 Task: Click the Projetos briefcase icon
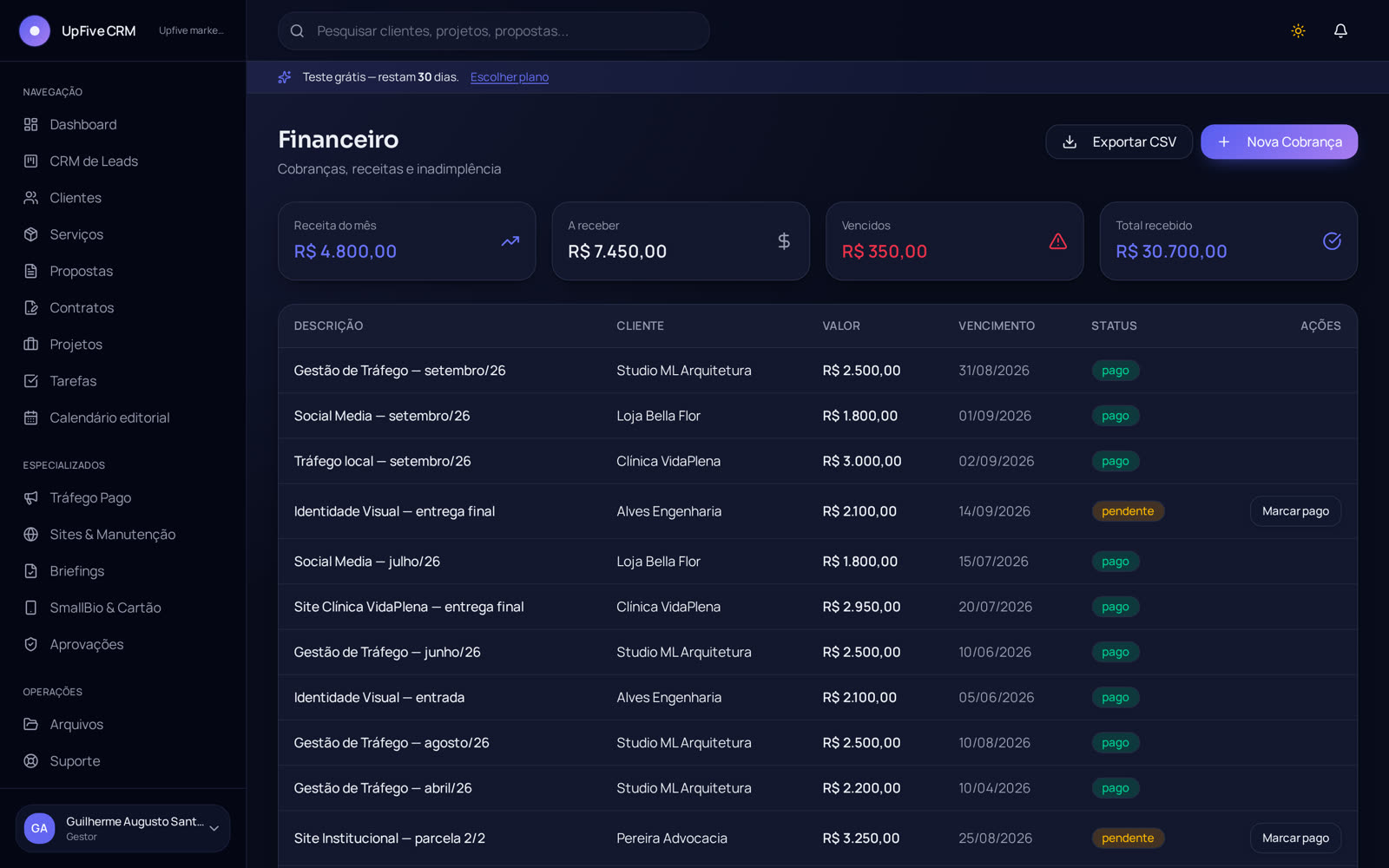click(31, 344)
